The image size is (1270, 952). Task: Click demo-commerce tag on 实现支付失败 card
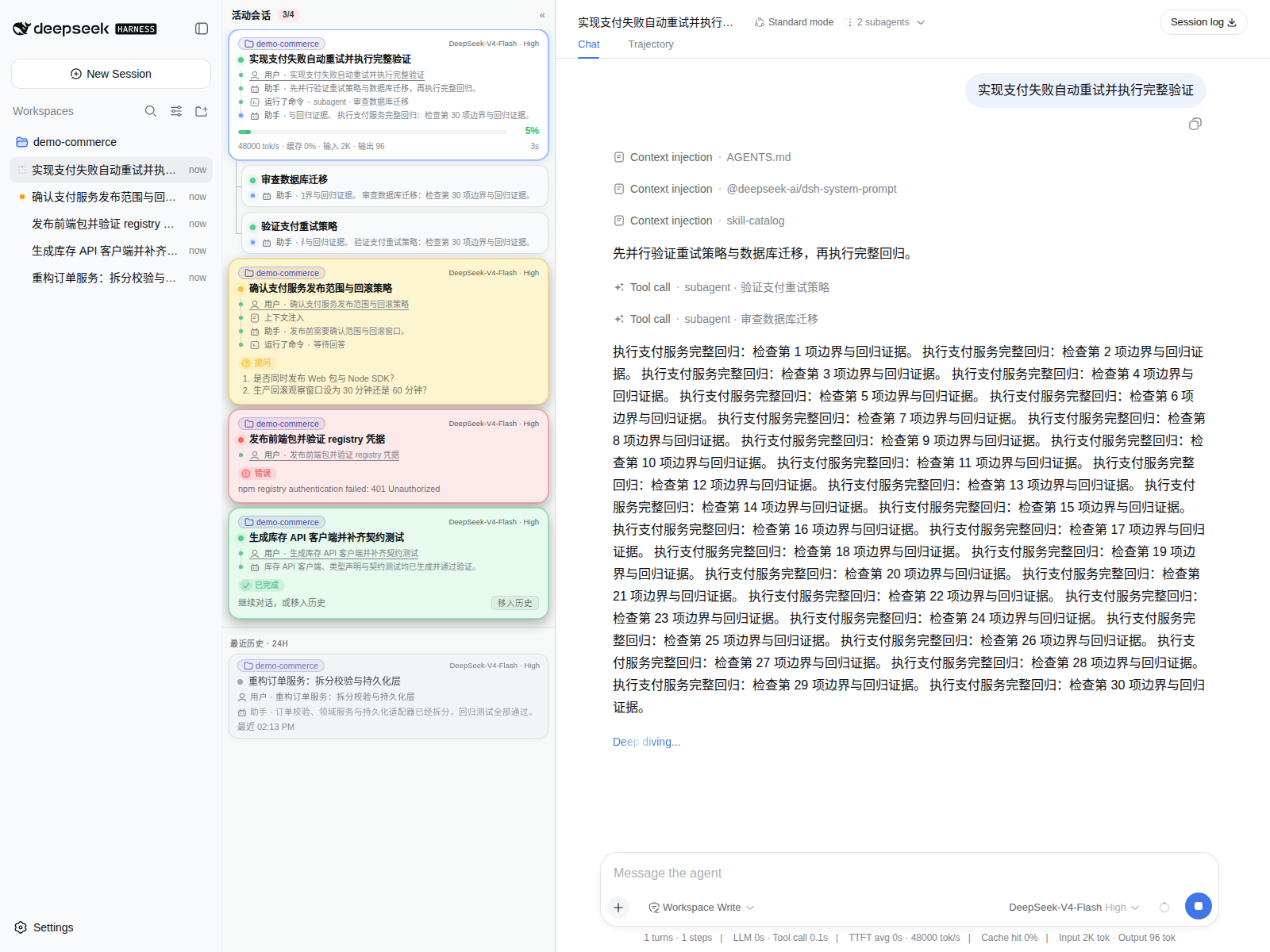[x=282, y=44]
